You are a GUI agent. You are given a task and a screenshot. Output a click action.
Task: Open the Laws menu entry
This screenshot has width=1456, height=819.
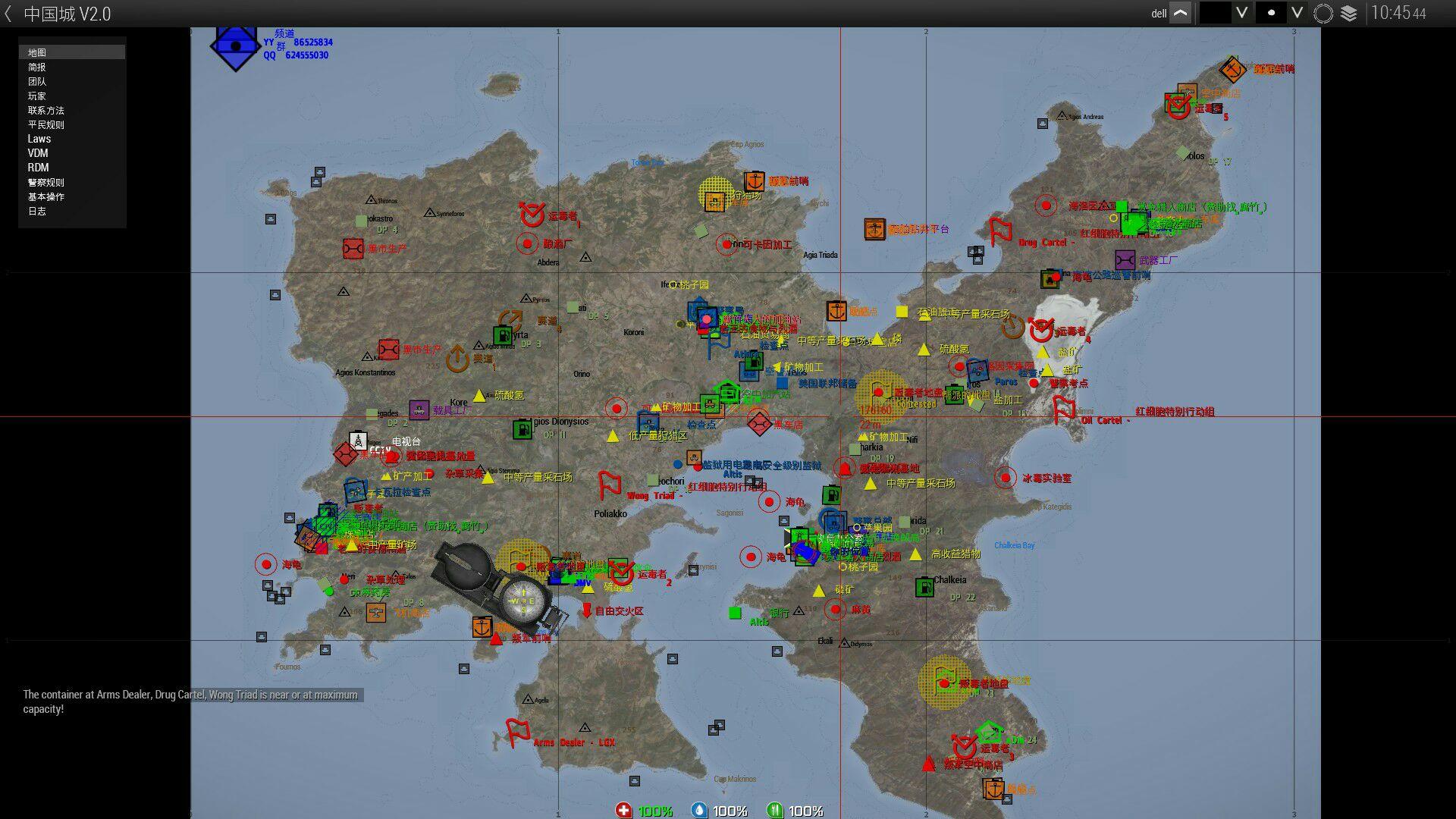coord(39,139)
